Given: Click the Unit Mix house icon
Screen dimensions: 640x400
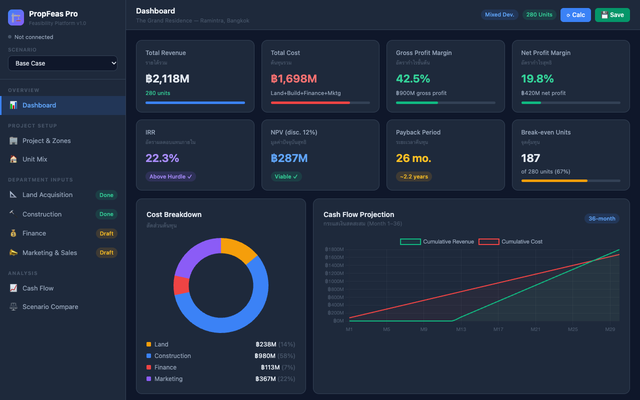Looking at the screenshot, I should (x=13, y=159).
